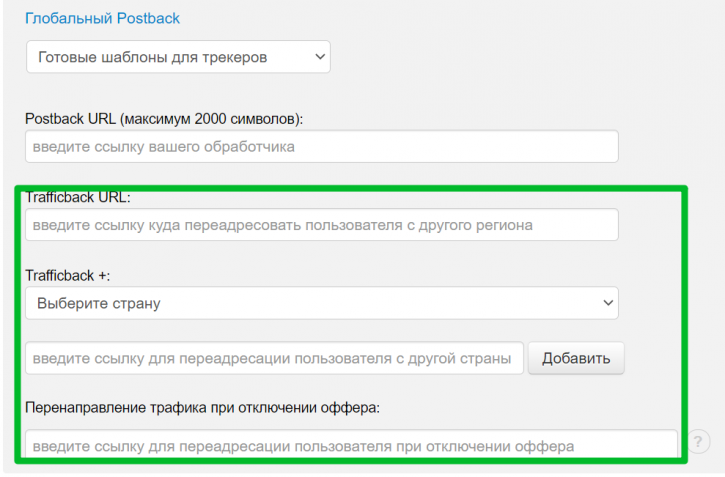Open the Глобальный Postback link
The height and width of the screenshot is (477, 725).
102,18
